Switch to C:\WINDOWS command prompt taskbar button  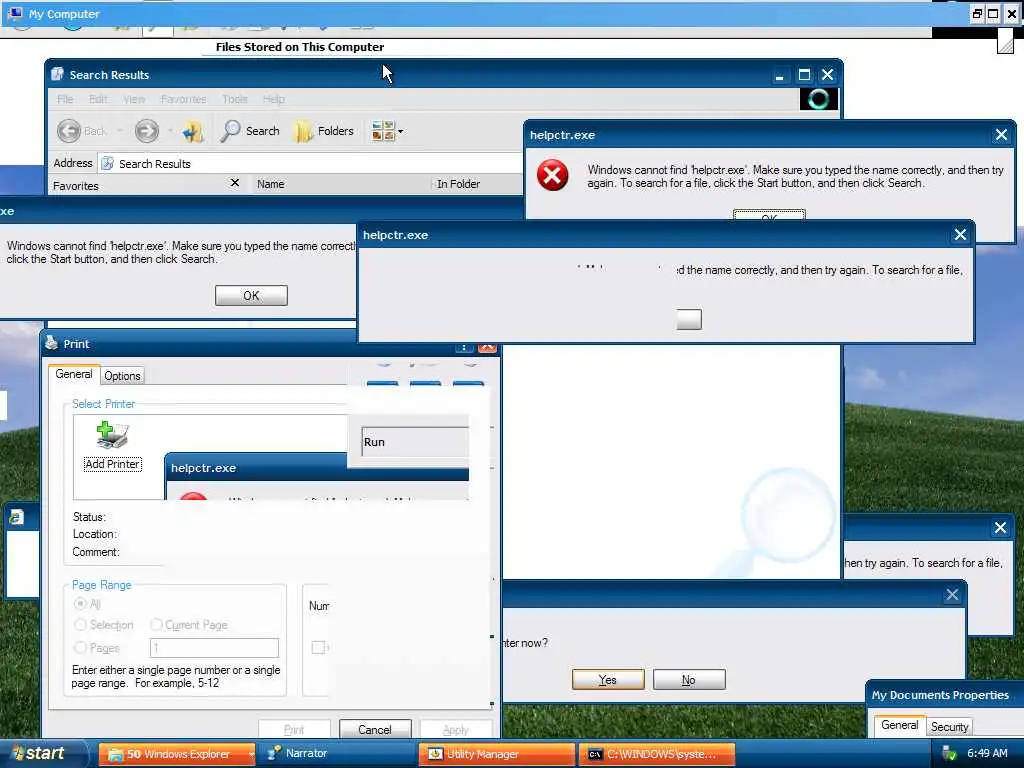click(657, 754)
